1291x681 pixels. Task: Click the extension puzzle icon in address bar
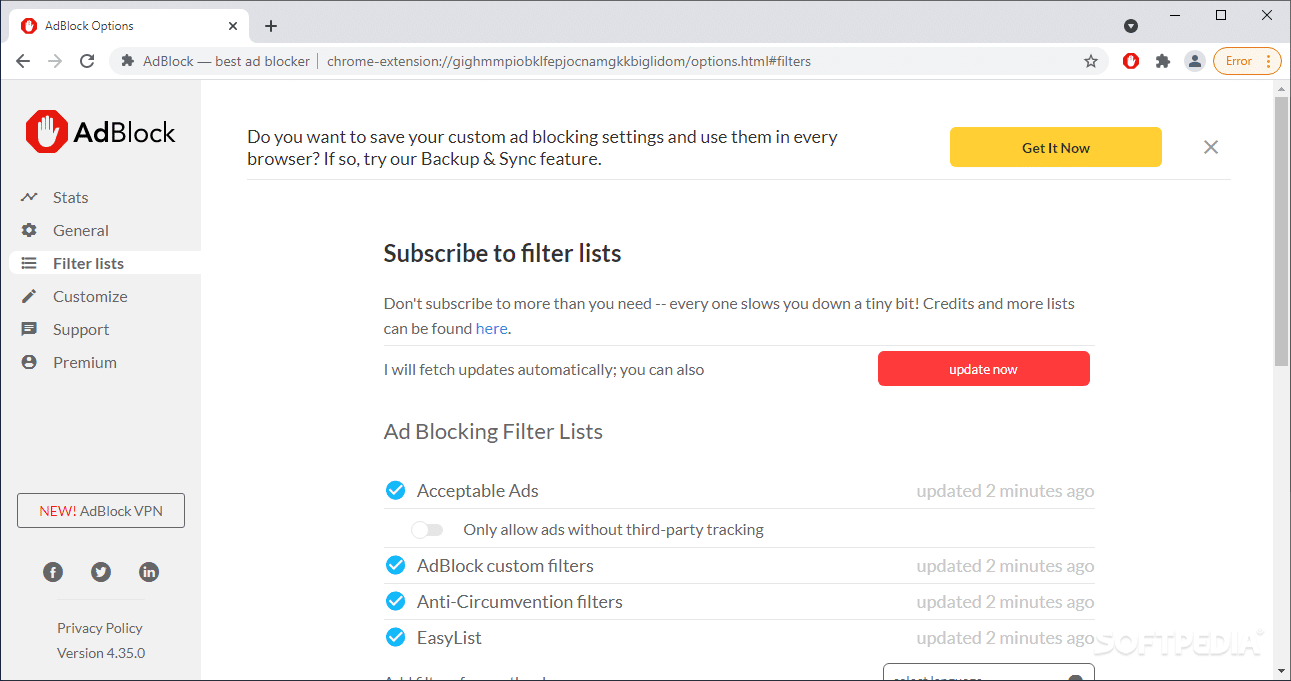click(x=127, y=61)
